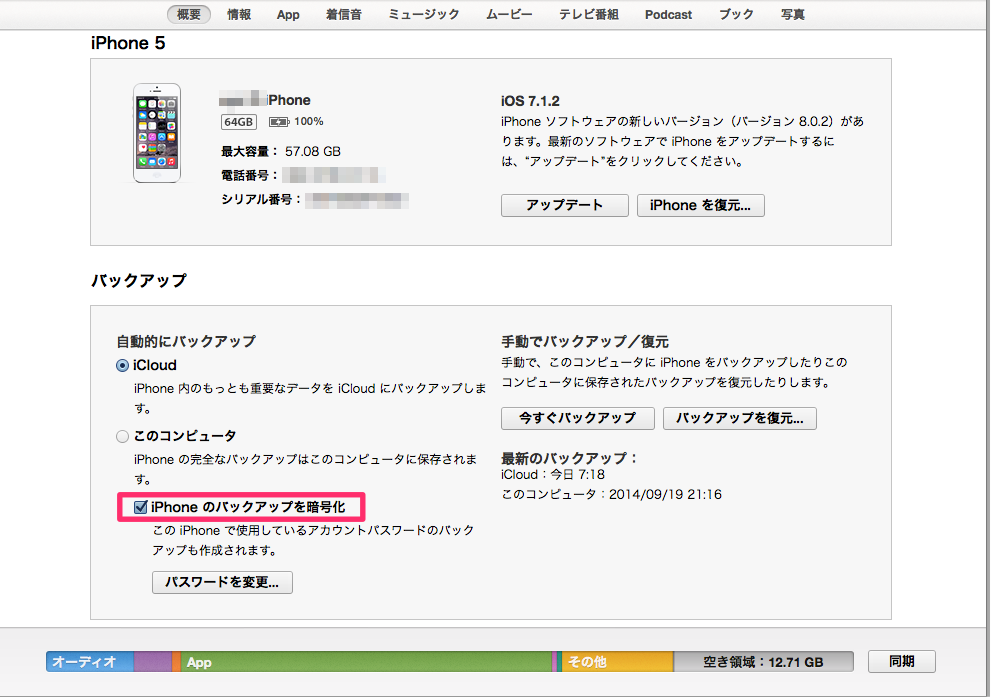The image size is (991, 697).
Task: Click the バックアップ section heading
Action: (x=139, y=280)
